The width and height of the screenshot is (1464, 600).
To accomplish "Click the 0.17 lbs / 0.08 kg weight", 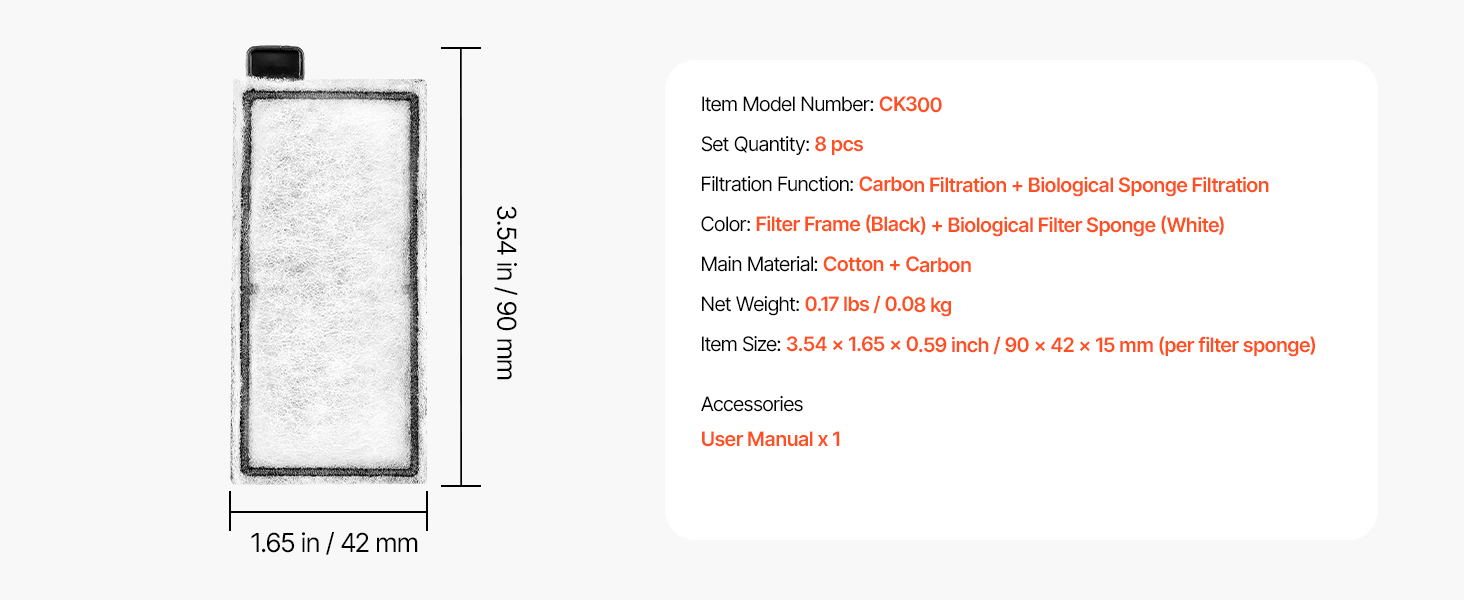I will pos(878,305).
